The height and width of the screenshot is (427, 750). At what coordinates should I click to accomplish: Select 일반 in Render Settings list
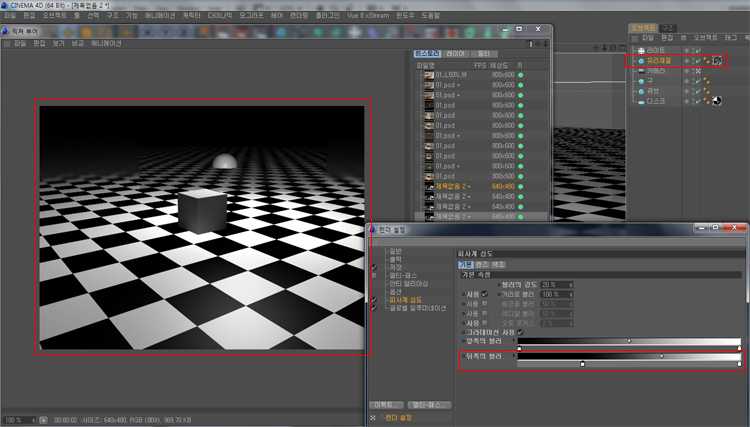[396, 251]
